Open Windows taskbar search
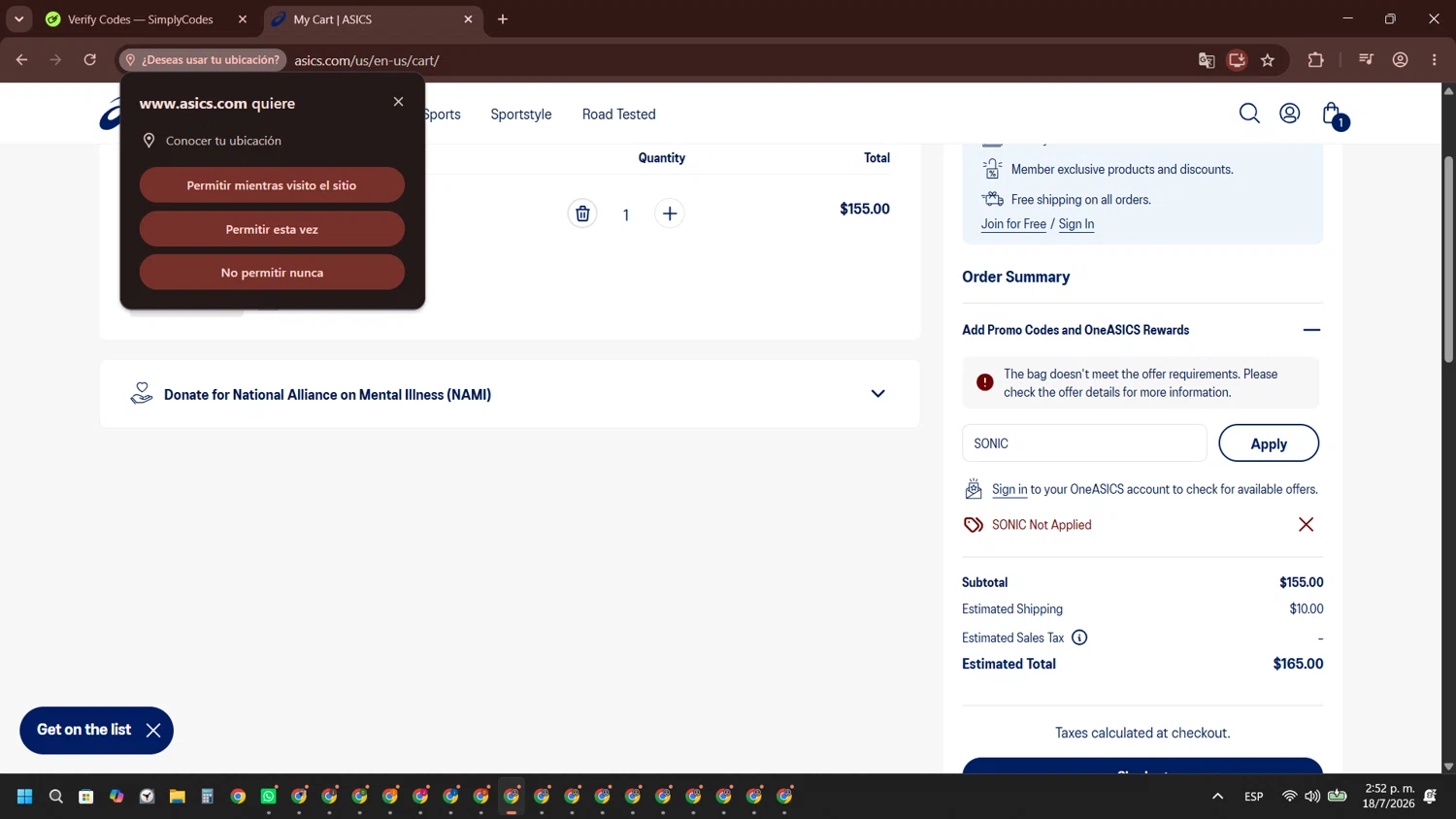Screen dimensions: 1456x819 (x=56, y=797)
